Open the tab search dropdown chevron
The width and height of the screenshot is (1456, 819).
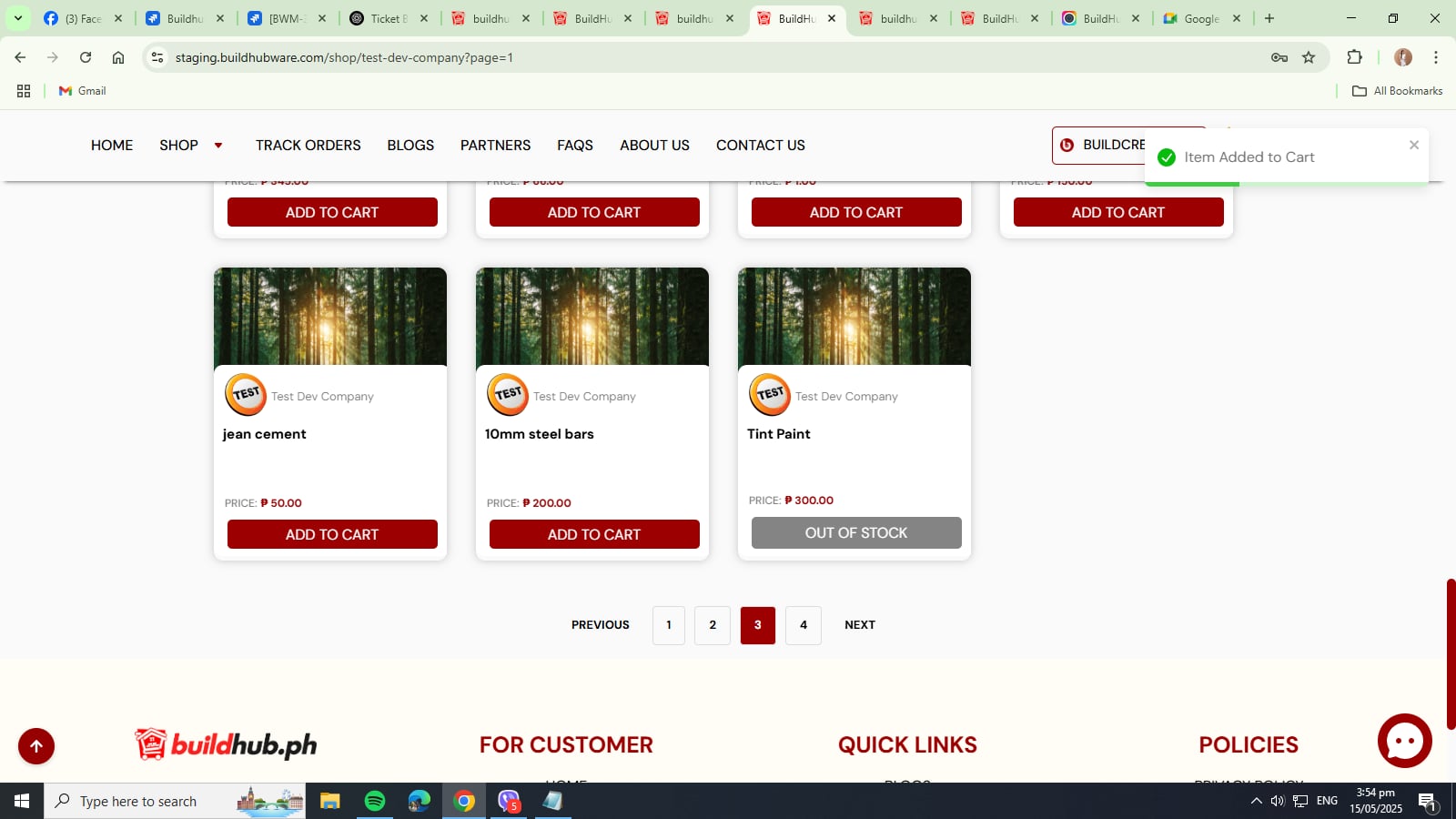coord(17,18)
